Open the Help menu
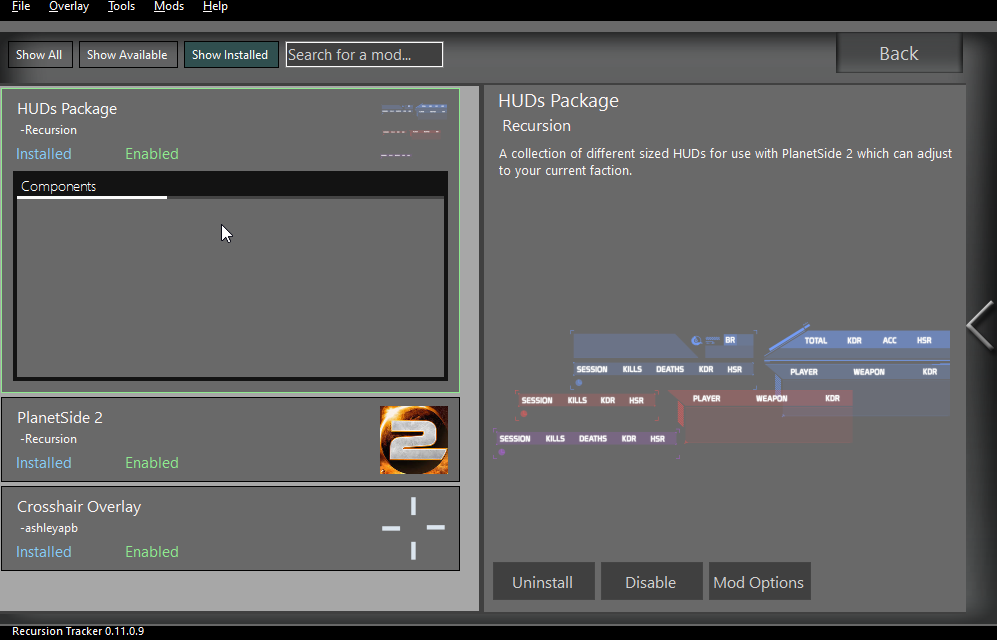The image size is (997, 640). point(215,7)
